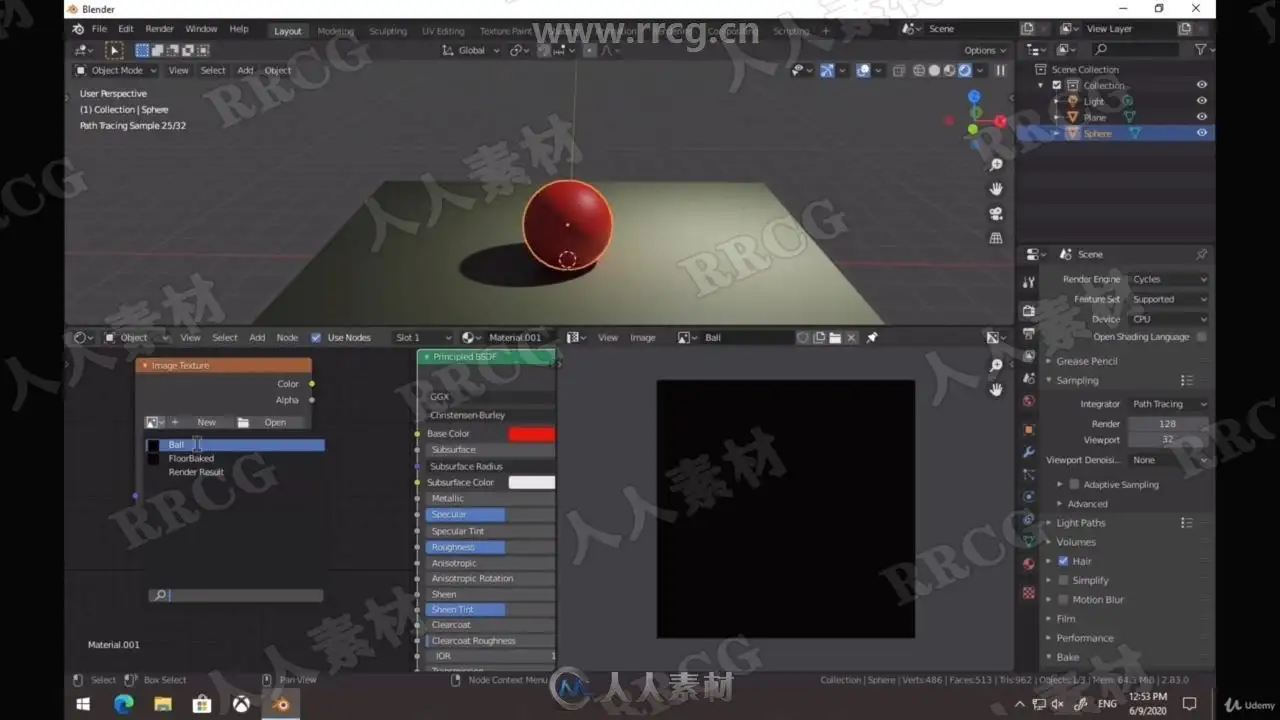This screenshot has height=720, width=1280.
Task: Select material preview shading icon
Action: pos(950,71)
